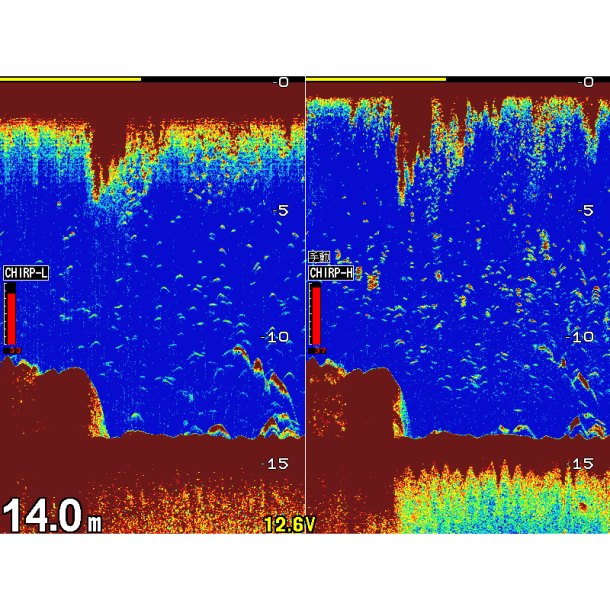Viewport: 610px width, 610px height.
Task: Select the 14.0 m depth readout
Action: [51, 515]
